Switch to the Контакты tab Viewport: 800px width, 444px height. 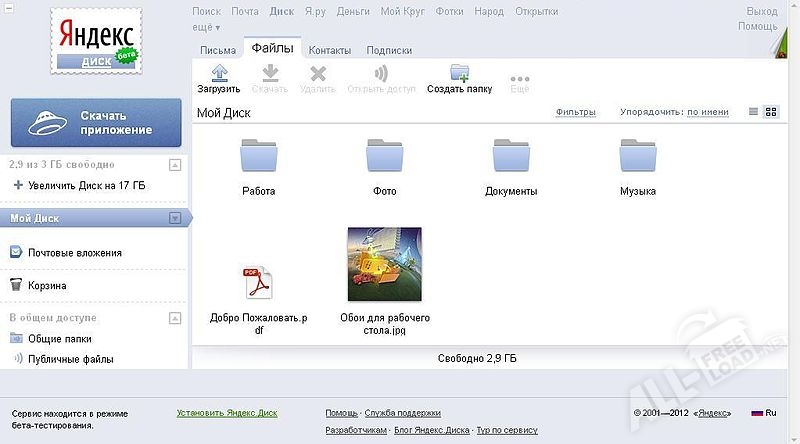click(x=329, y=50)
